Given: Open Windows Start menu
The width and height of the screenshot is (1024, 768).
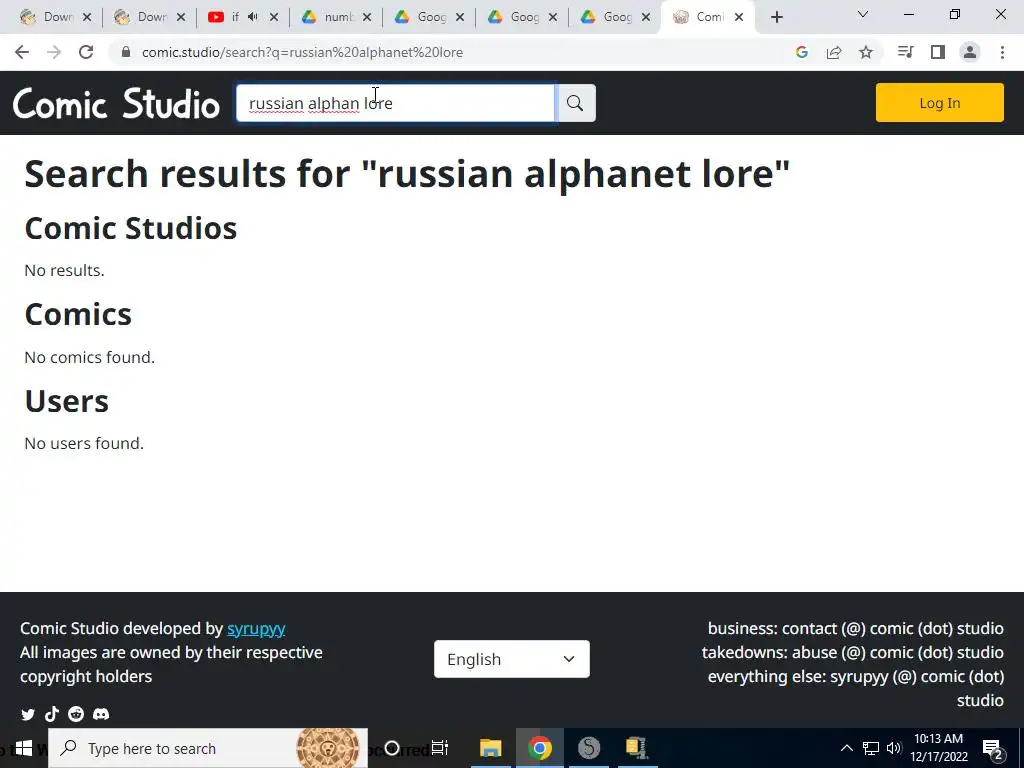Looking at the screenshot, I should 24,748.
